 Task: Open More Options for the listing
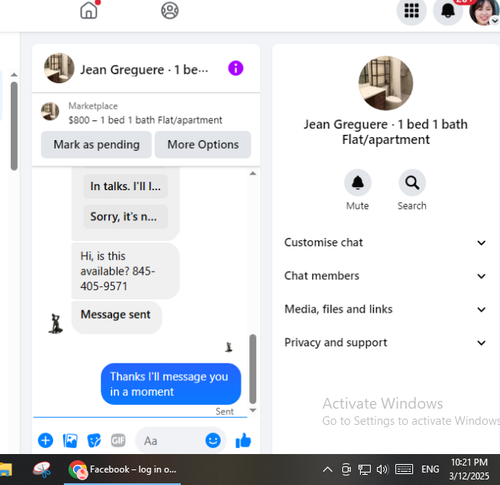tap(203, 145)
